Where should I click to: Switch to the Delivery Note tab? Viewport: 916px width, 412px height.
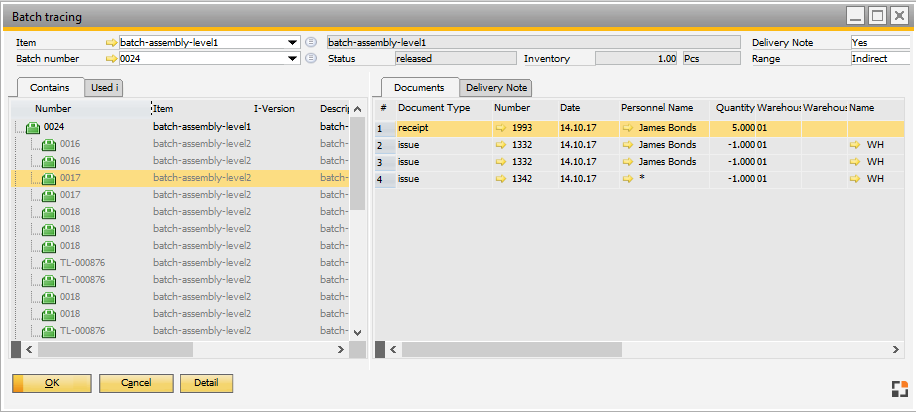(x=496, y=88)
